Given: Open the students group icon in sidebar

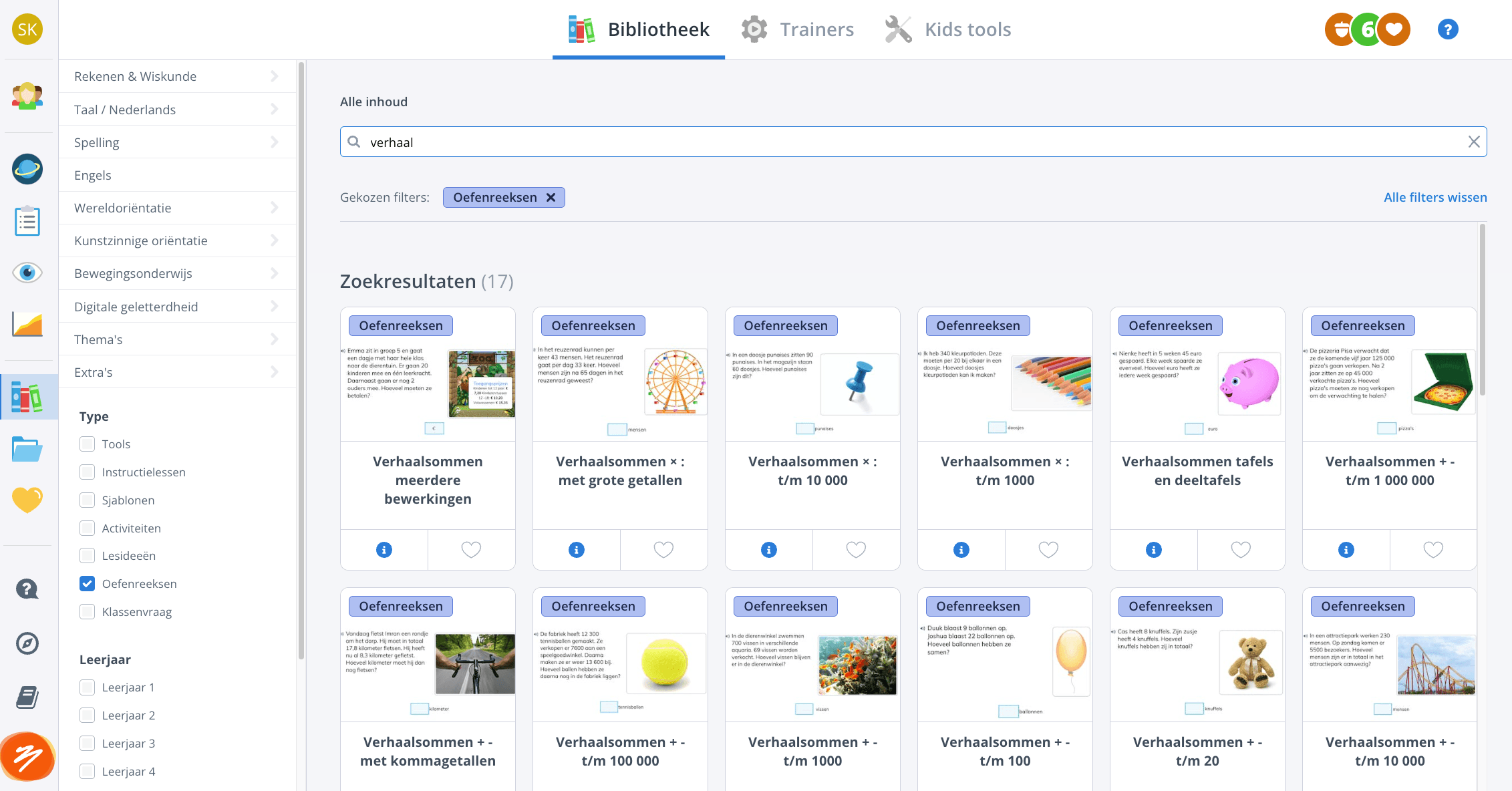Looking at the screenshot, I should coord(27,96).
